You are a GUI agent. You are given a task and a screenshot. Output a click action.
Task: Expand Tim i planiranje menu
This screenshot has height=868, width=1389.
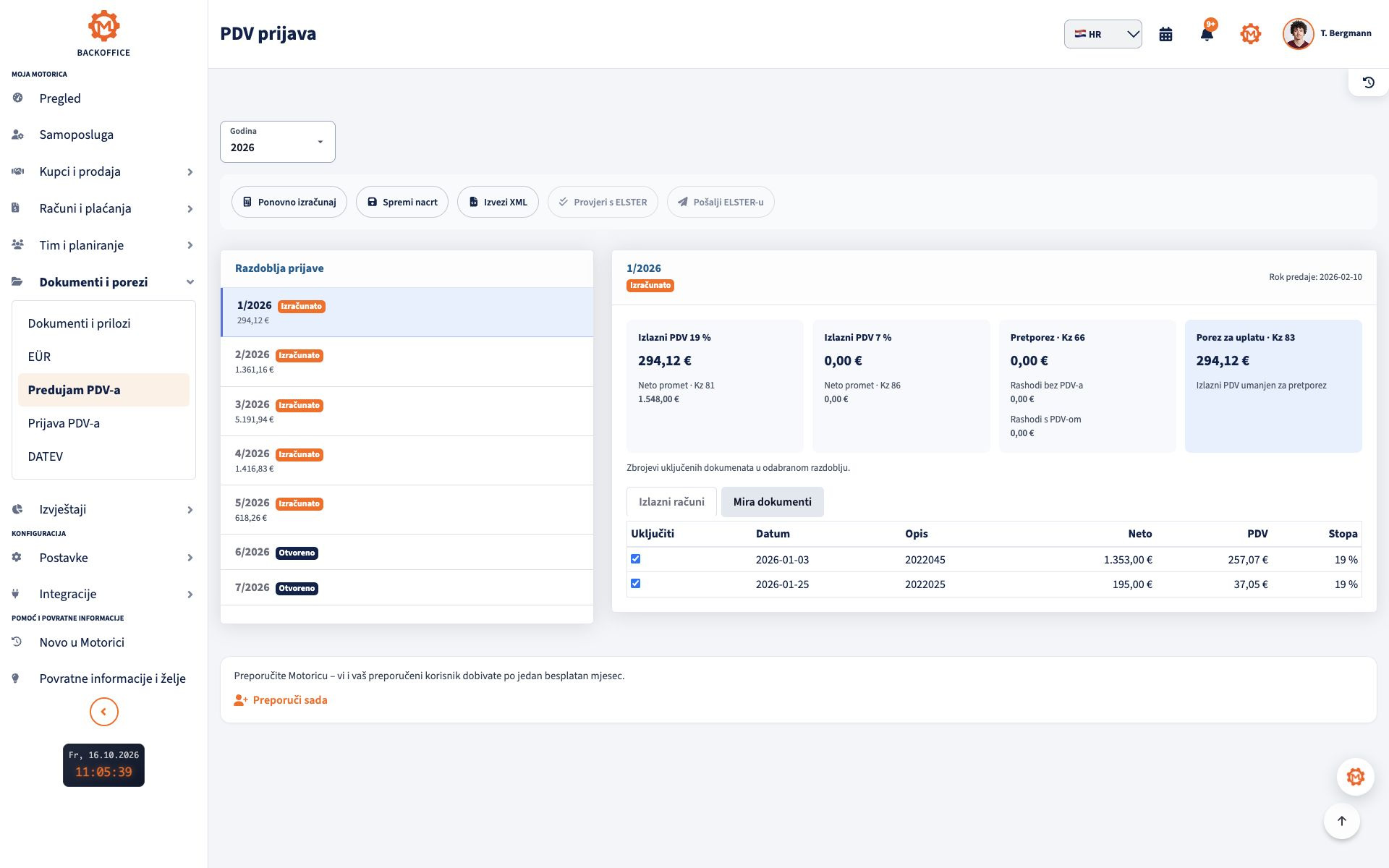103,245
